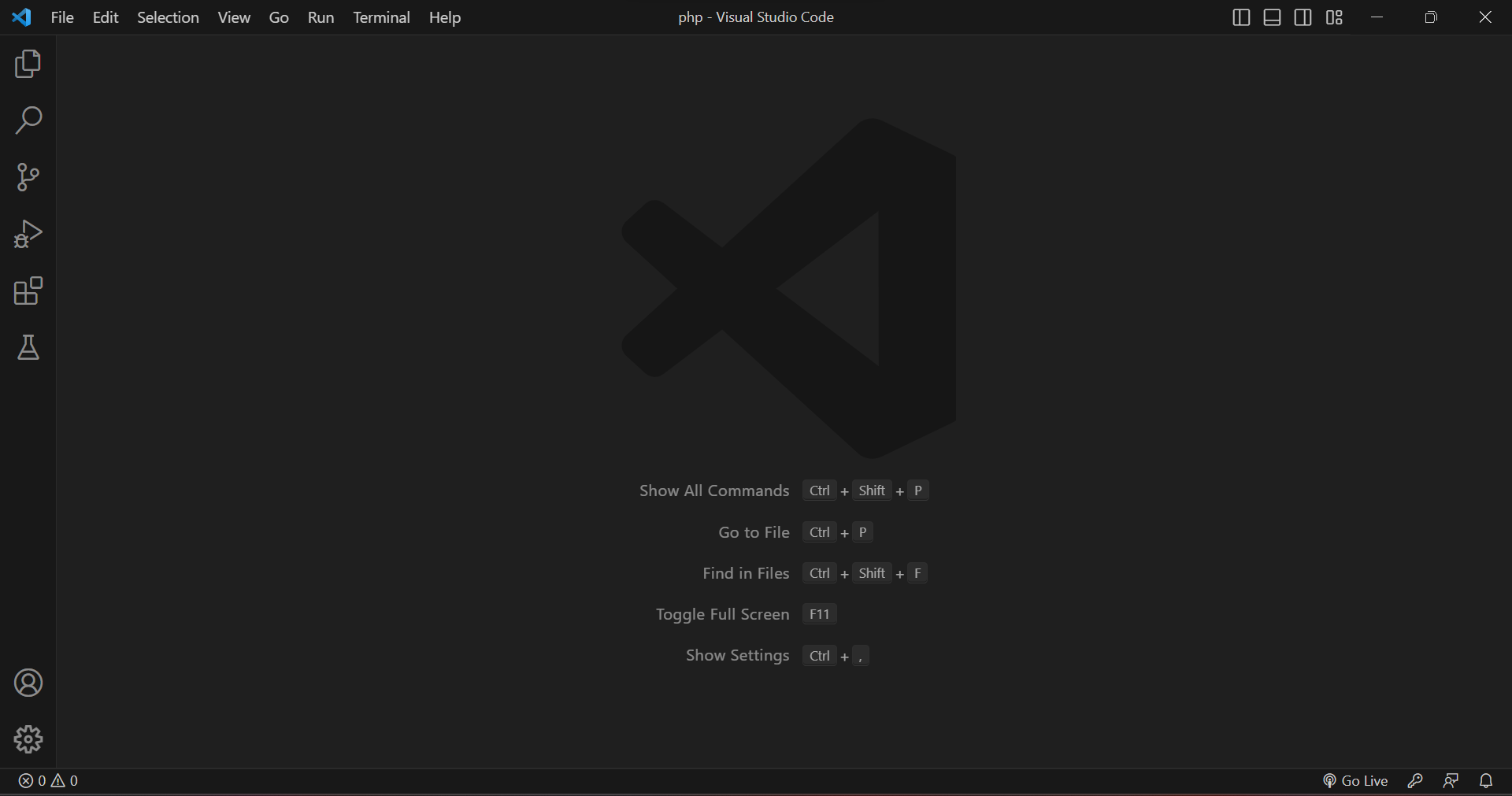This screenshot has width=1512, height=796.
Task: Open the Customize Layout options
Action: tap(1334, 17)
